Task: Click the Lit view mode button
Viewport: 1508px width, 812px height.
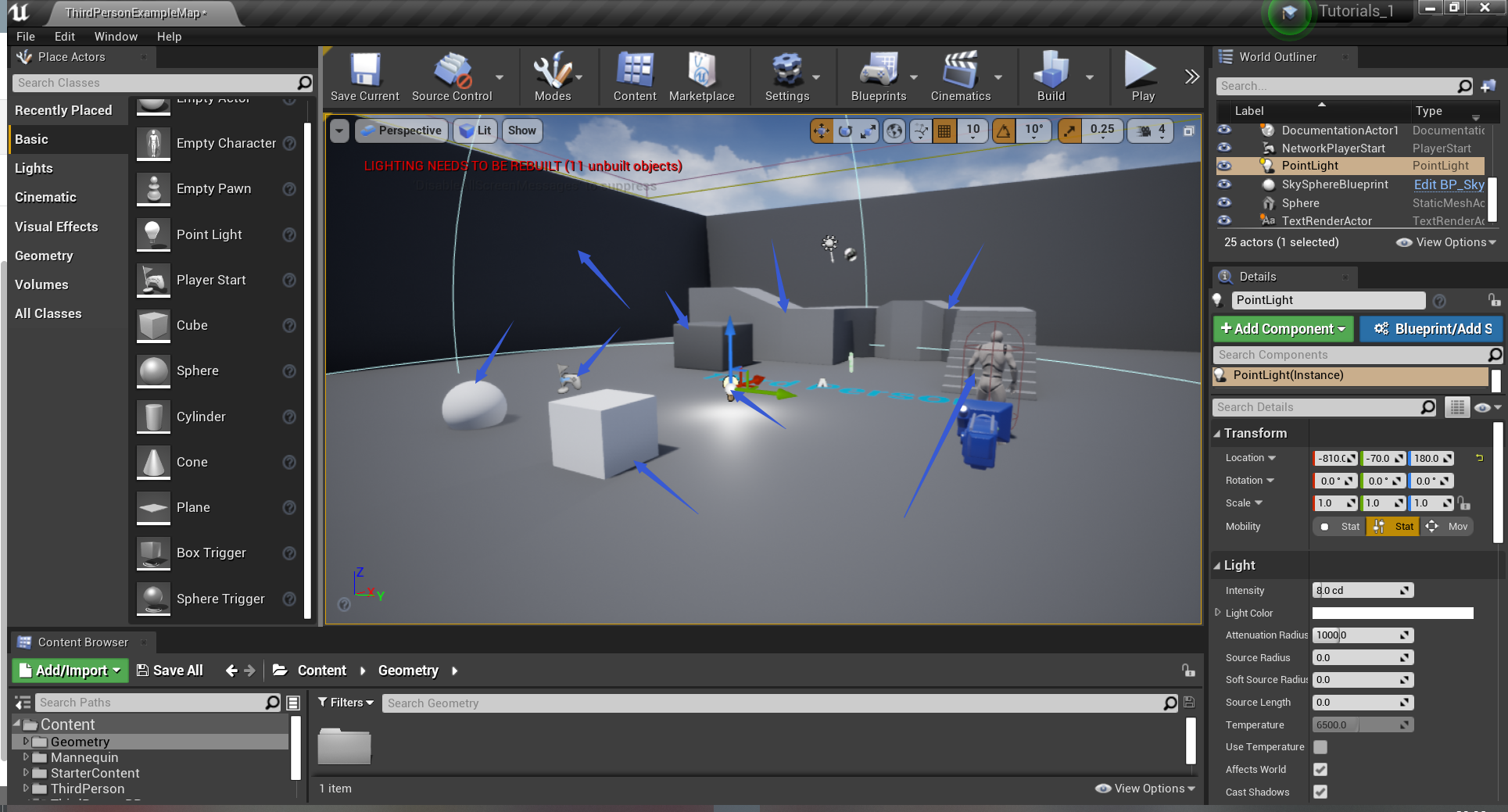Action: [x=475, y=131]
